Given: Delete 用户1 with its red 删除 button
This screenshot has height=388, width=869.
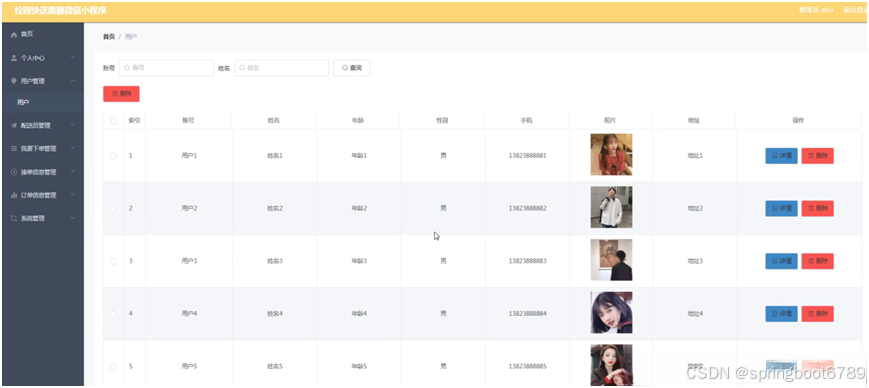Looking at the screenshot, I should point(817,156).
